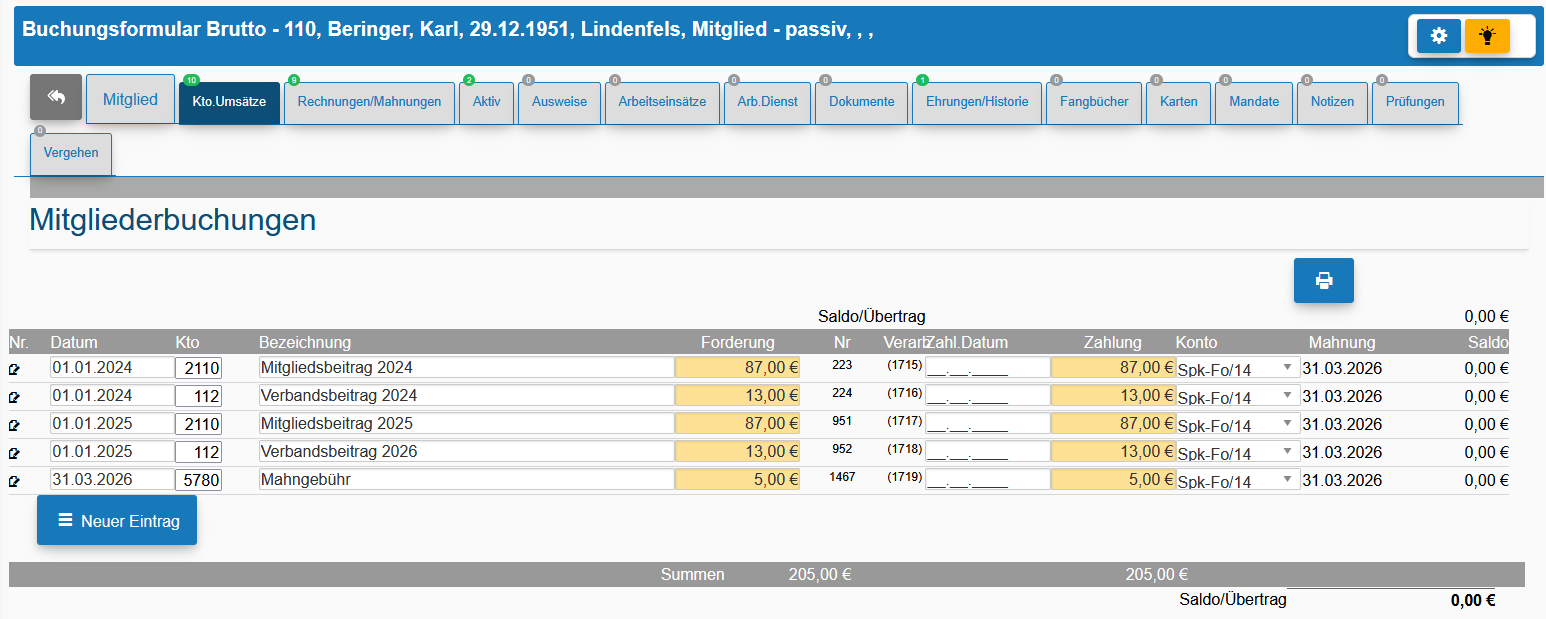Open the Vergehen tab
This screenshot has width=1546, height=619.
pos(71,154)
